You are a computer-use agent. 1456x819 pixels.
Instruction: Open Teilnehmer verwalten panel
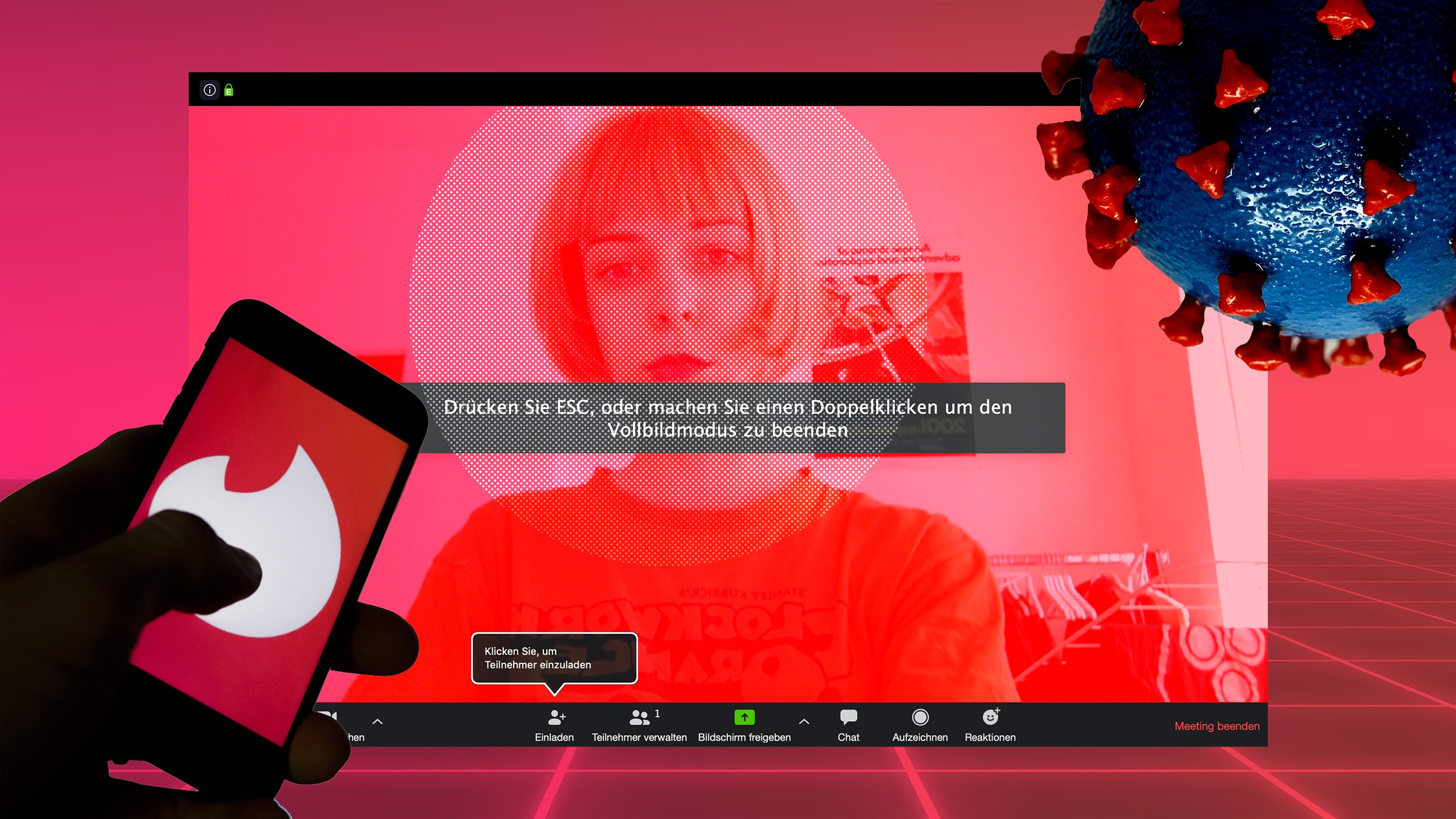[639, 725]
